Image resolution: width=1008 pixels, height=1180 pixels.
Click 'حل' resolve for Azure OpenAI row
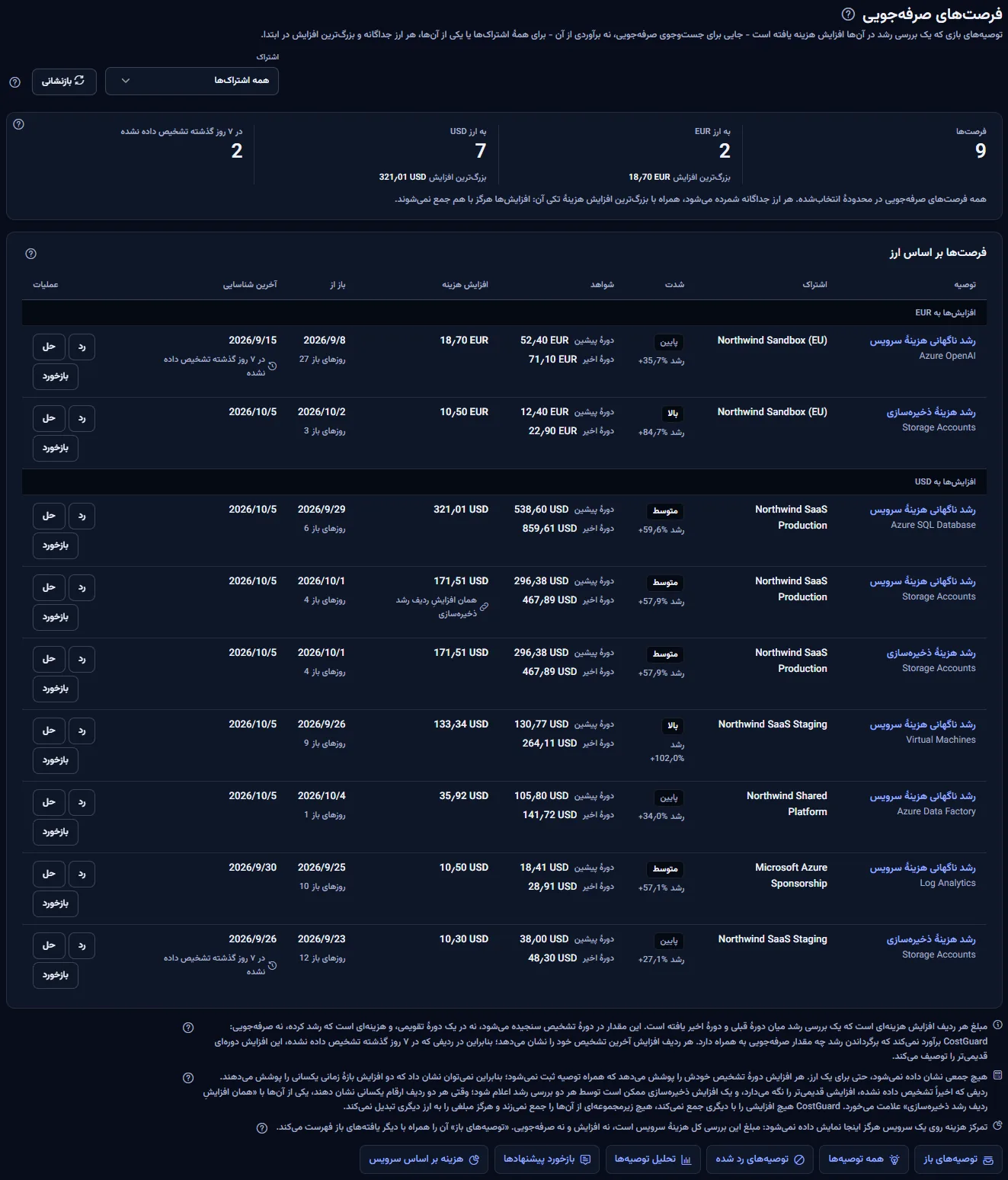(49, 347)
